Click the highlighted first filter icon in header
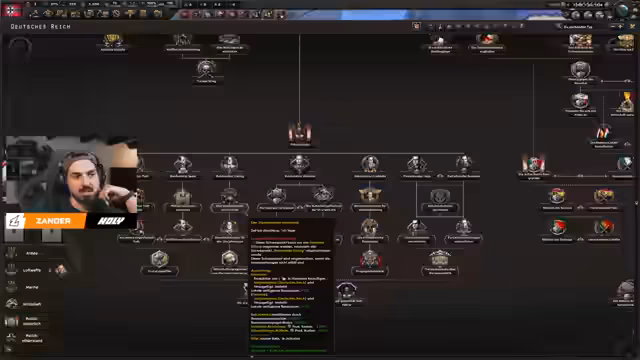 pyautogui.click(x=416, y=27)
